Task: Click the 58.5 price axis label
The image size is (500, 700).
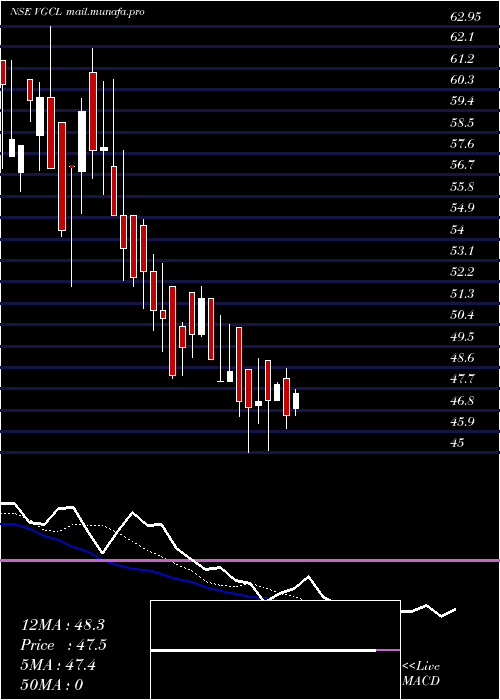Action: click(462, 123)
